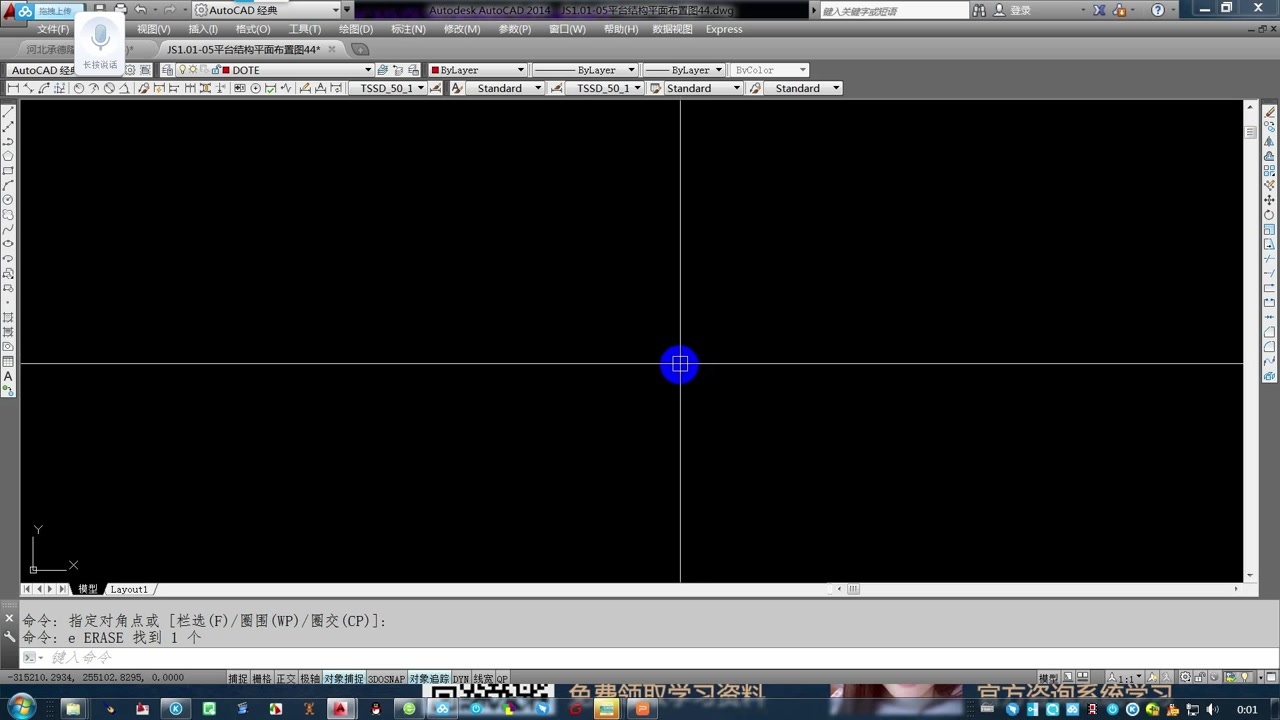Click the Autodesk Exchange X icon
This screenshot has width=1280, height=720.
coord(1100,10)
